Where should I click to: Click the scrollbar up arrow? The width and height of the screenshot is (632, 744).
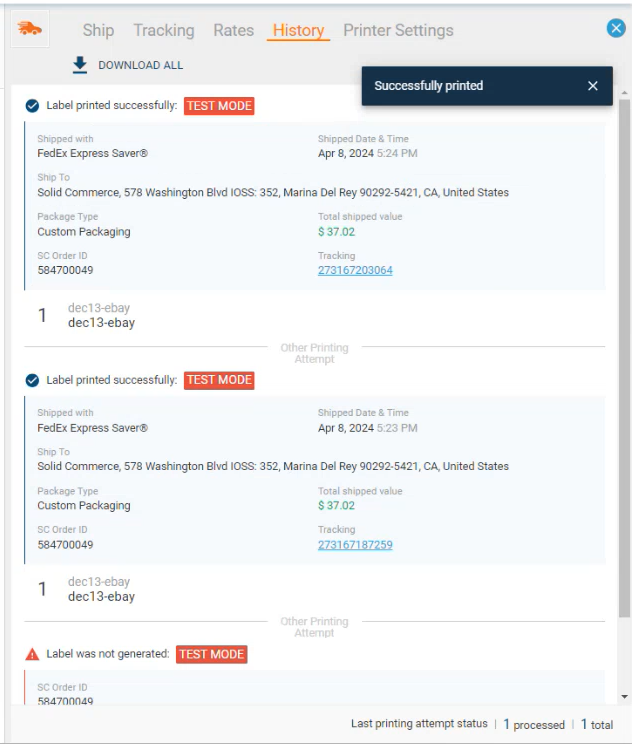point(625,93)
